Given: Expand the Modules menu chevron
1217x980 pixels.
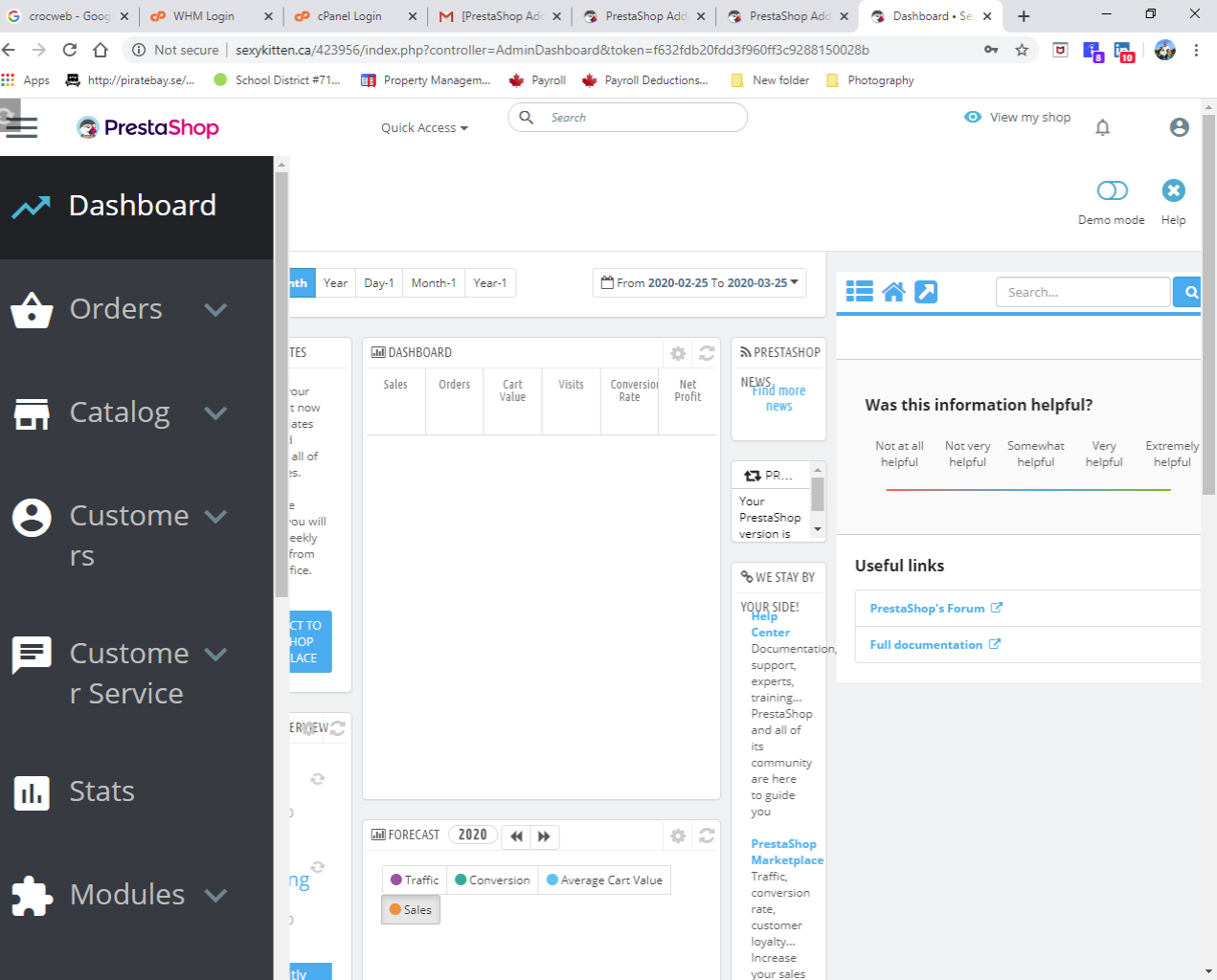Looking at the screenshot, I should 216,895.
